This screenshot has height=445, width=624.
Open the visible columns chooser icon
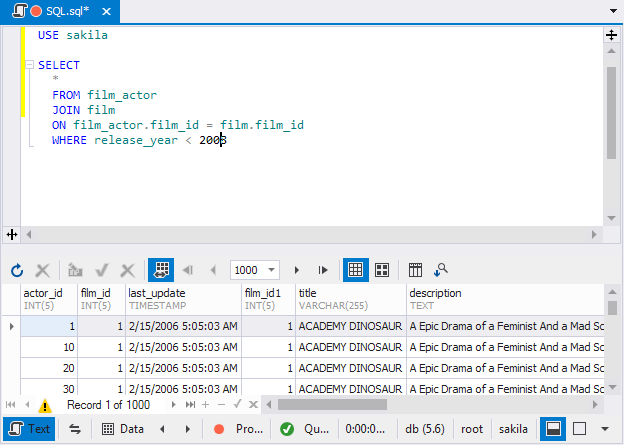click(415, 270)
